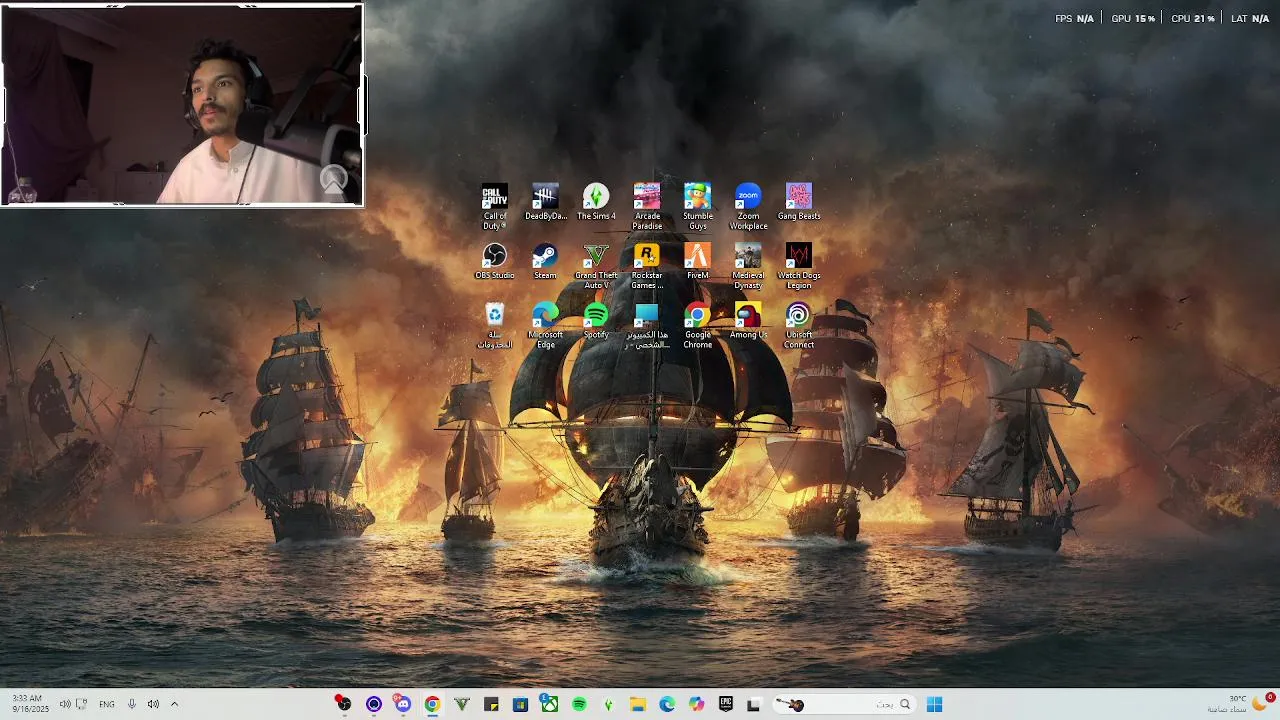Open the Windows Start button in taskbar
This screenshot has width=1280, height=720.
click(934, 704)
